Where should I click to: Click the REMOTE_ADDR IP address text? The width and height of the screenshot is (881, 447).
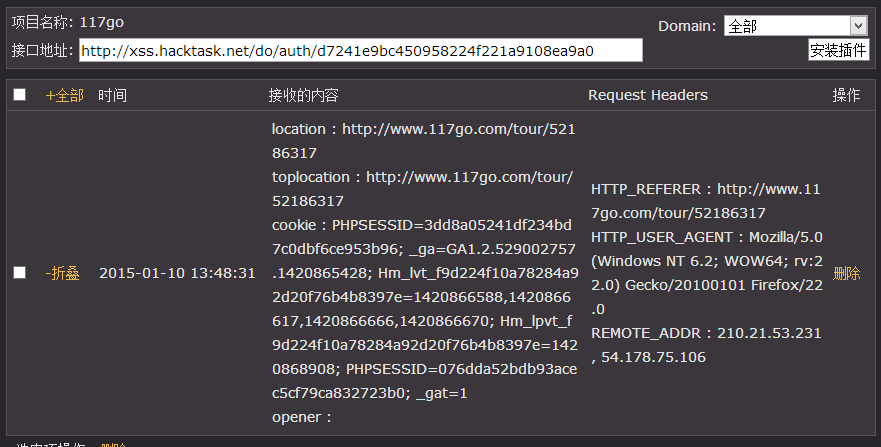(706, 345)
